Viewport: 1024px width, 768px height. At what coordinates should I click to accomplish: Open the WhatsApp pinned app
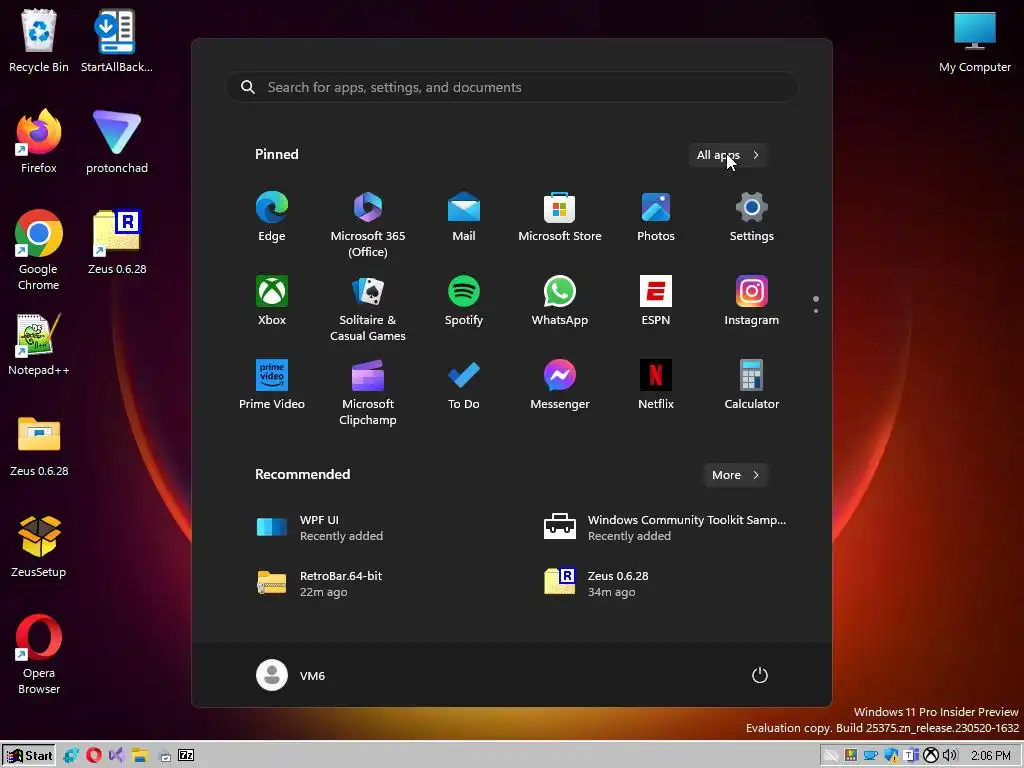[x=560, y=301]
